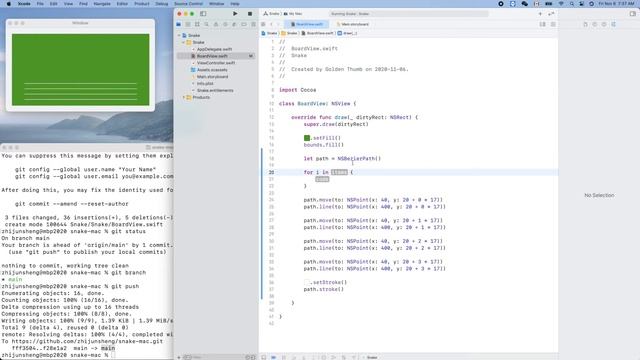Click the green color literal swatch in code
This screenshot has width=640, height=360.
click(x=307, y=138)
